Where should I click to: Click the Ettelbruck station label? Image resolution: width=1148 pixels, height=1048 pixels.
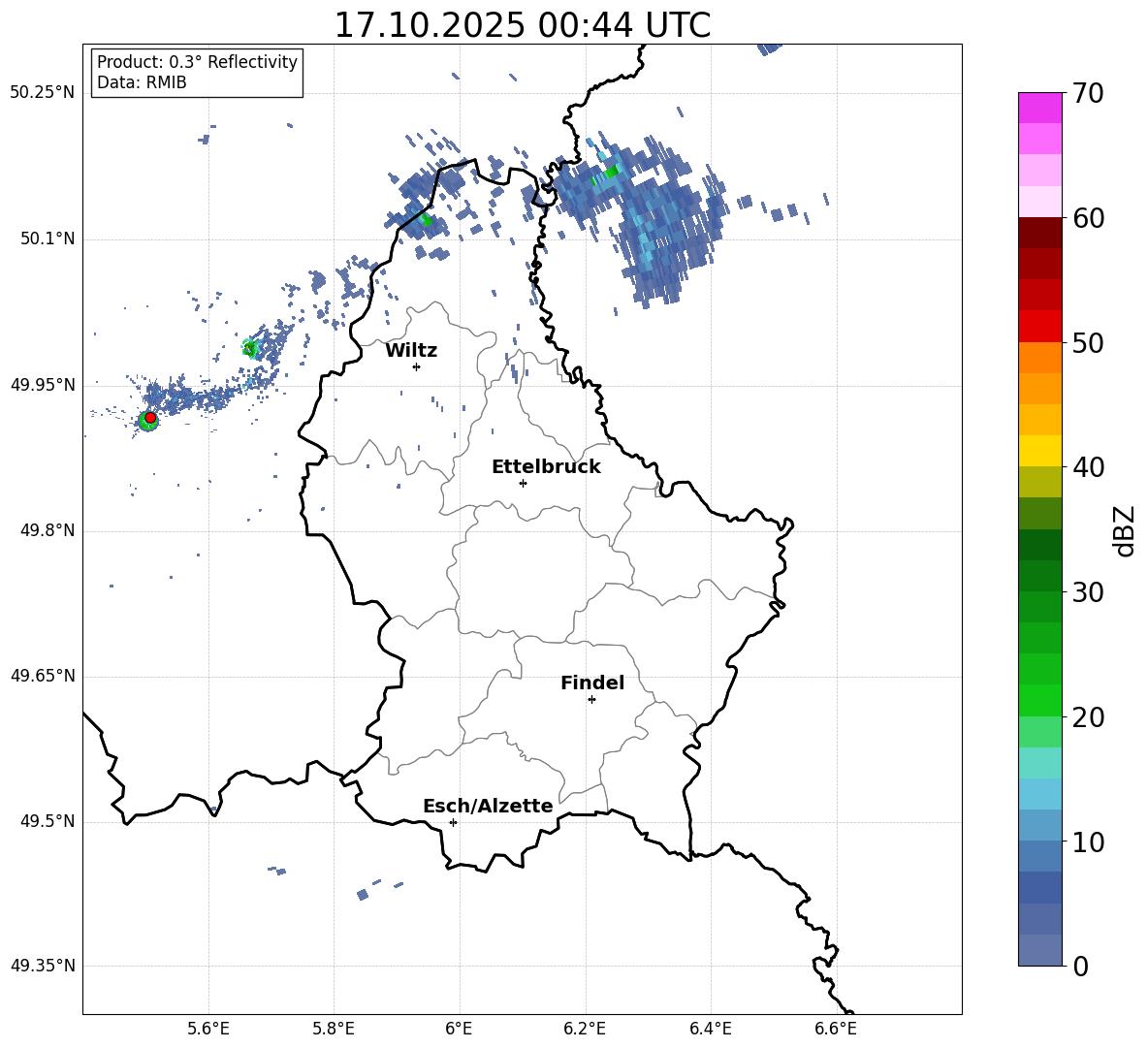click(546, 467)
